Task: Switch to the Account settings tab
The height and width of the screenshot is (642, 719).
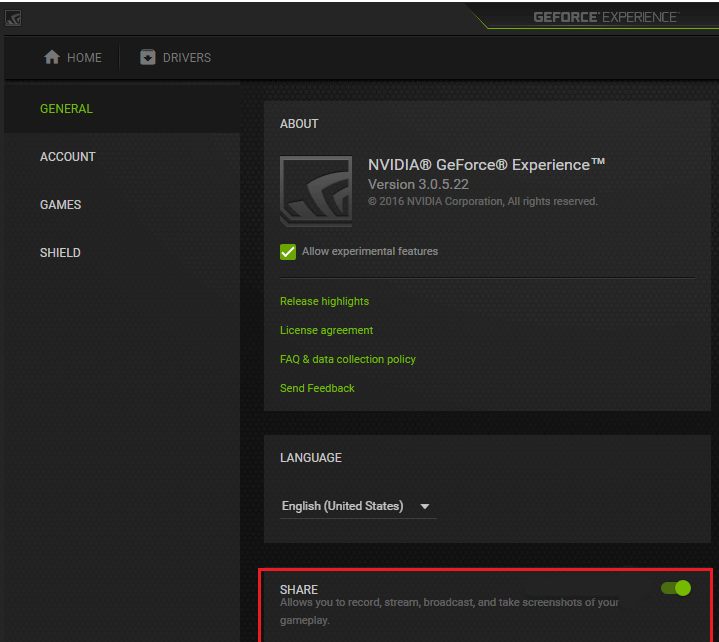Action: [x=68, y=157]
